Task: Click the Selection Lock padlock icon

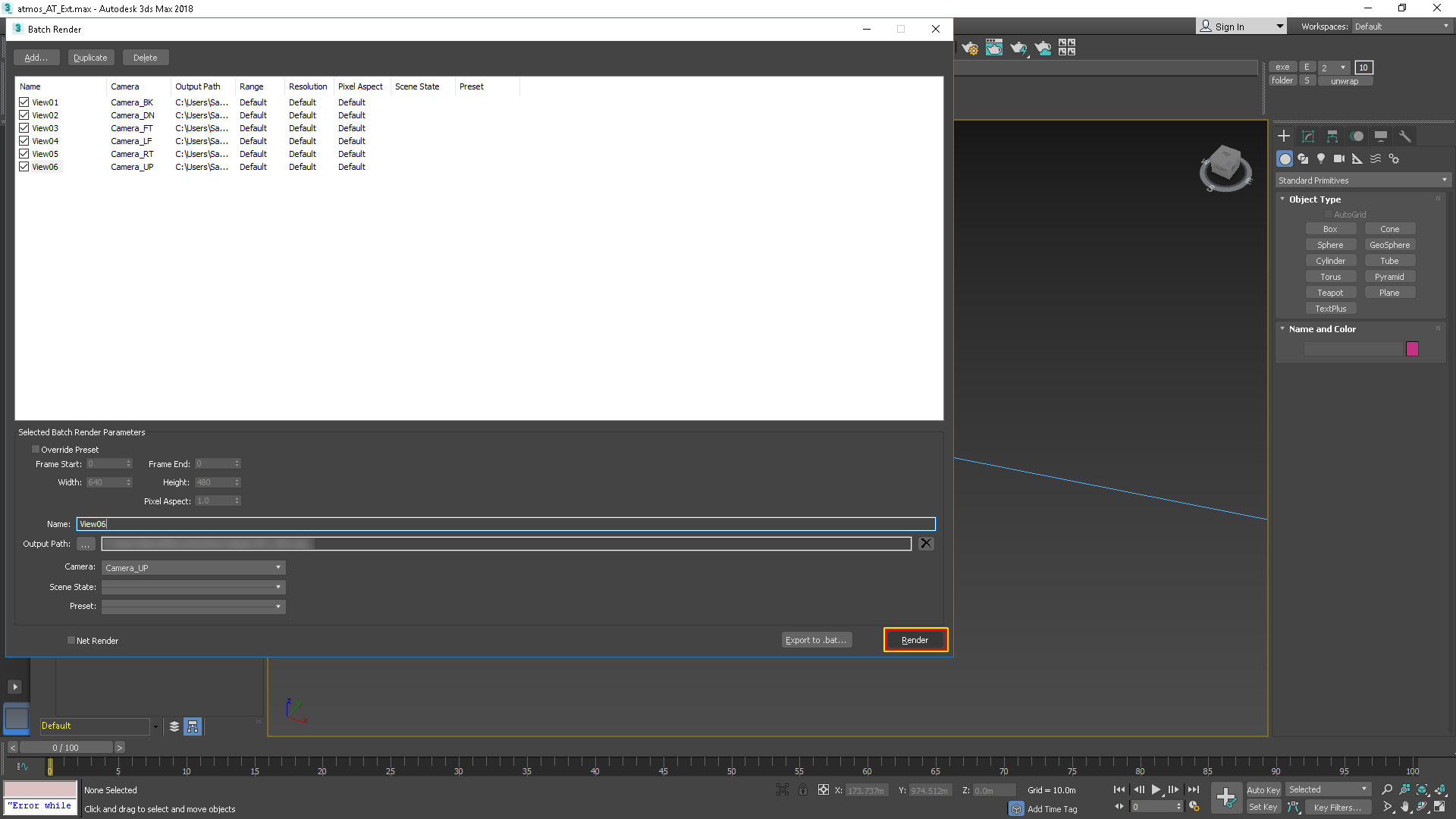Action: click(803, 790)
